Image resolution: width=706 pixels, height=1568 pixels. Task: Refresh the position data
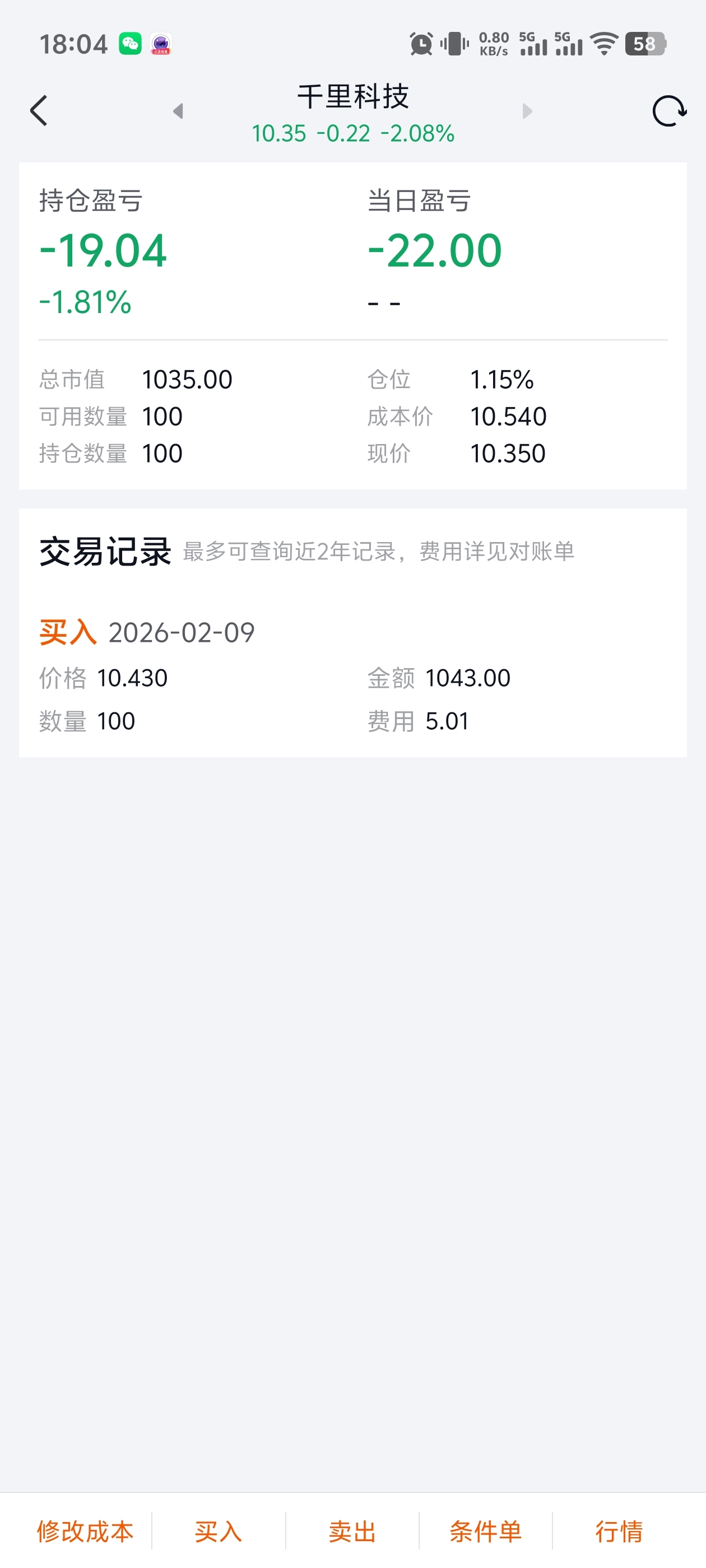pos(669,111)
